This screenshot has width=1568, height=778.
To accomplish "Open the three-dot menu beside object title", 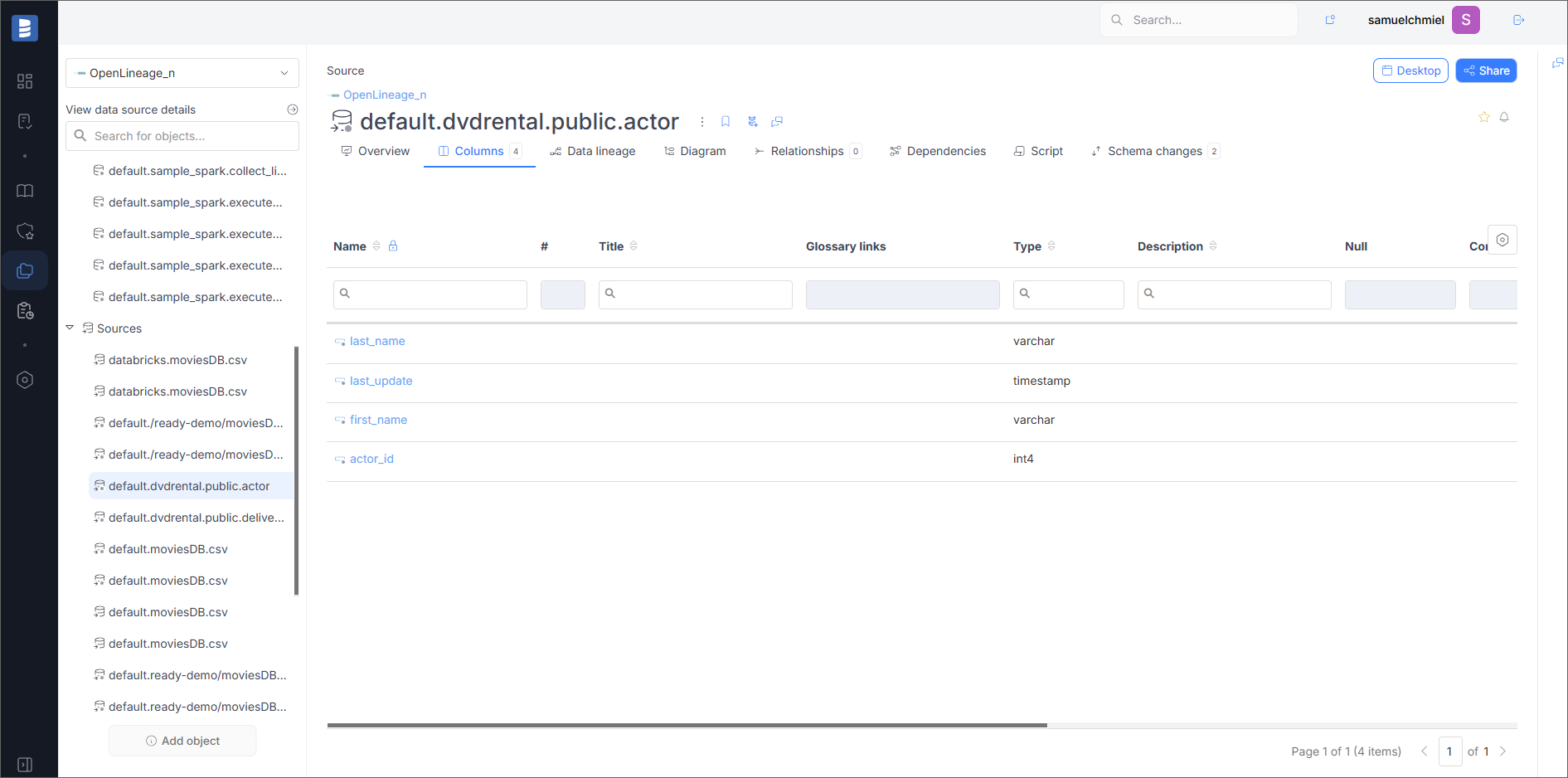I will (701, 122).
